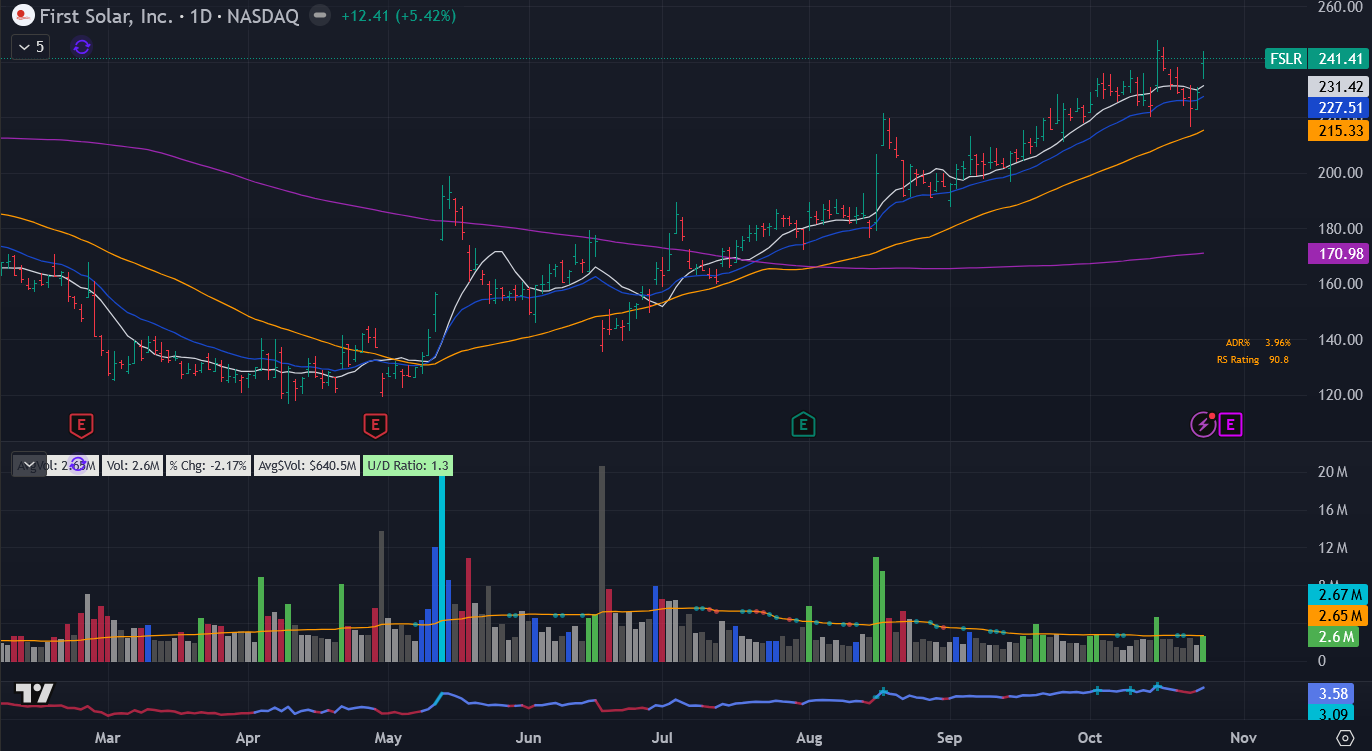Click the purple upcoming earnings E marker

[1230, 425]
